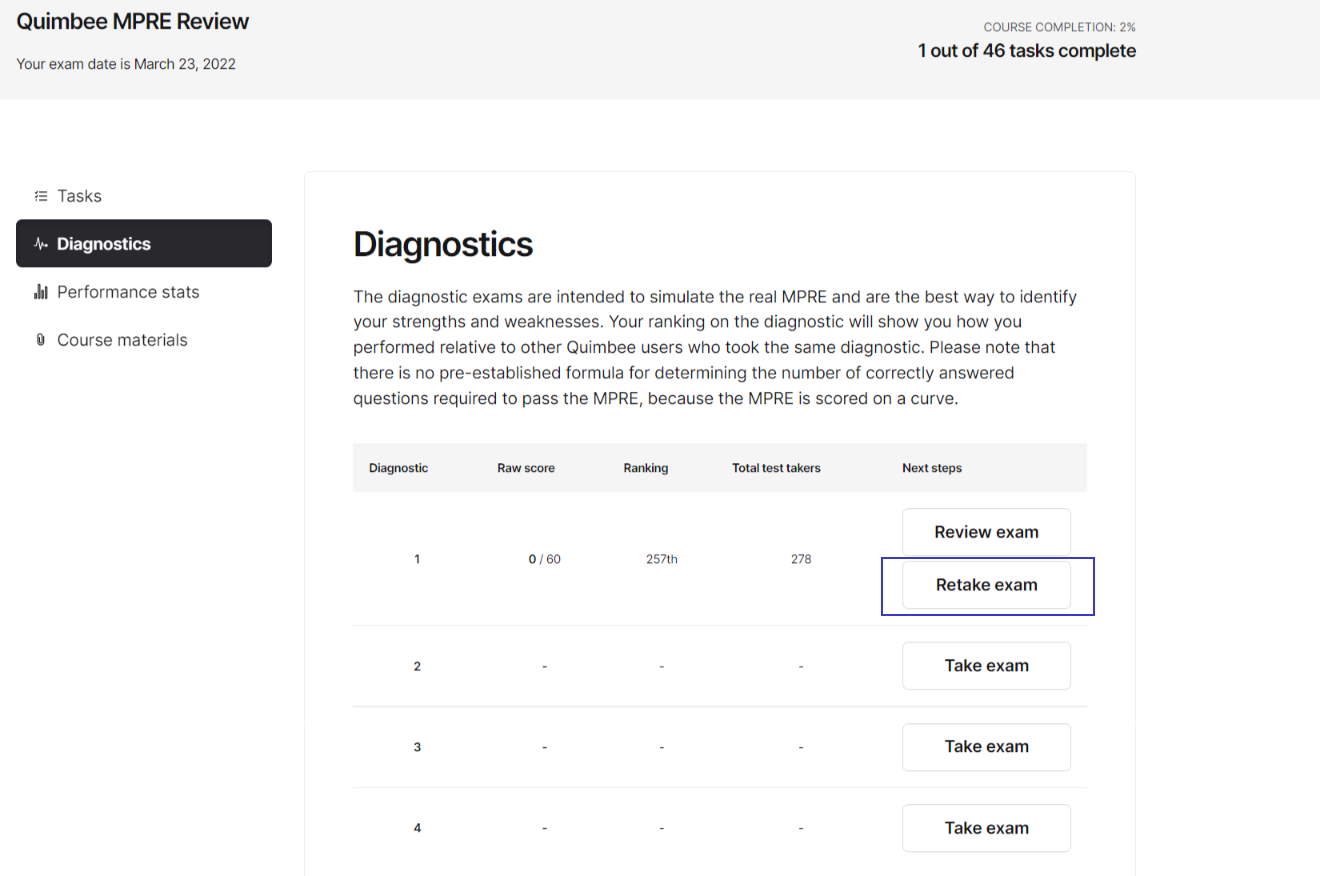The height and width of the screenshot is (876, 1320).
Task: Take exam for diagnostic 4
Action: [x=986, y=828]
